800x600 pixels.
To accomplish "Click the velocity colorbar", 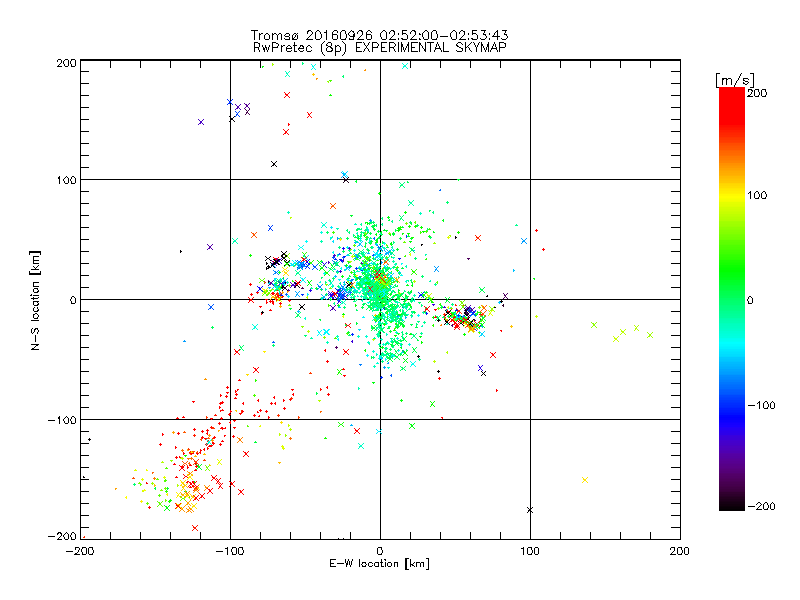I will pos(732,299).
